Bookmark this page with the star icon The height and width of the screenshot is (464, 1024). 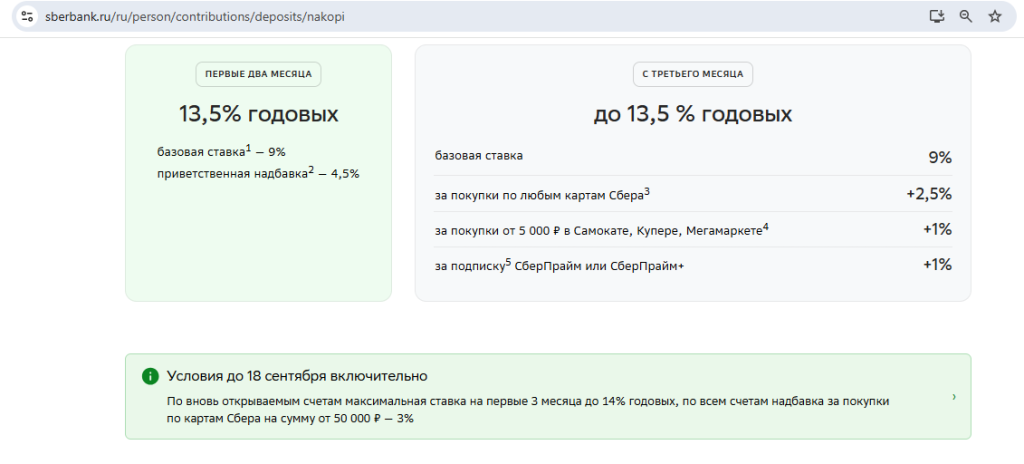click(x=994, y=17)
